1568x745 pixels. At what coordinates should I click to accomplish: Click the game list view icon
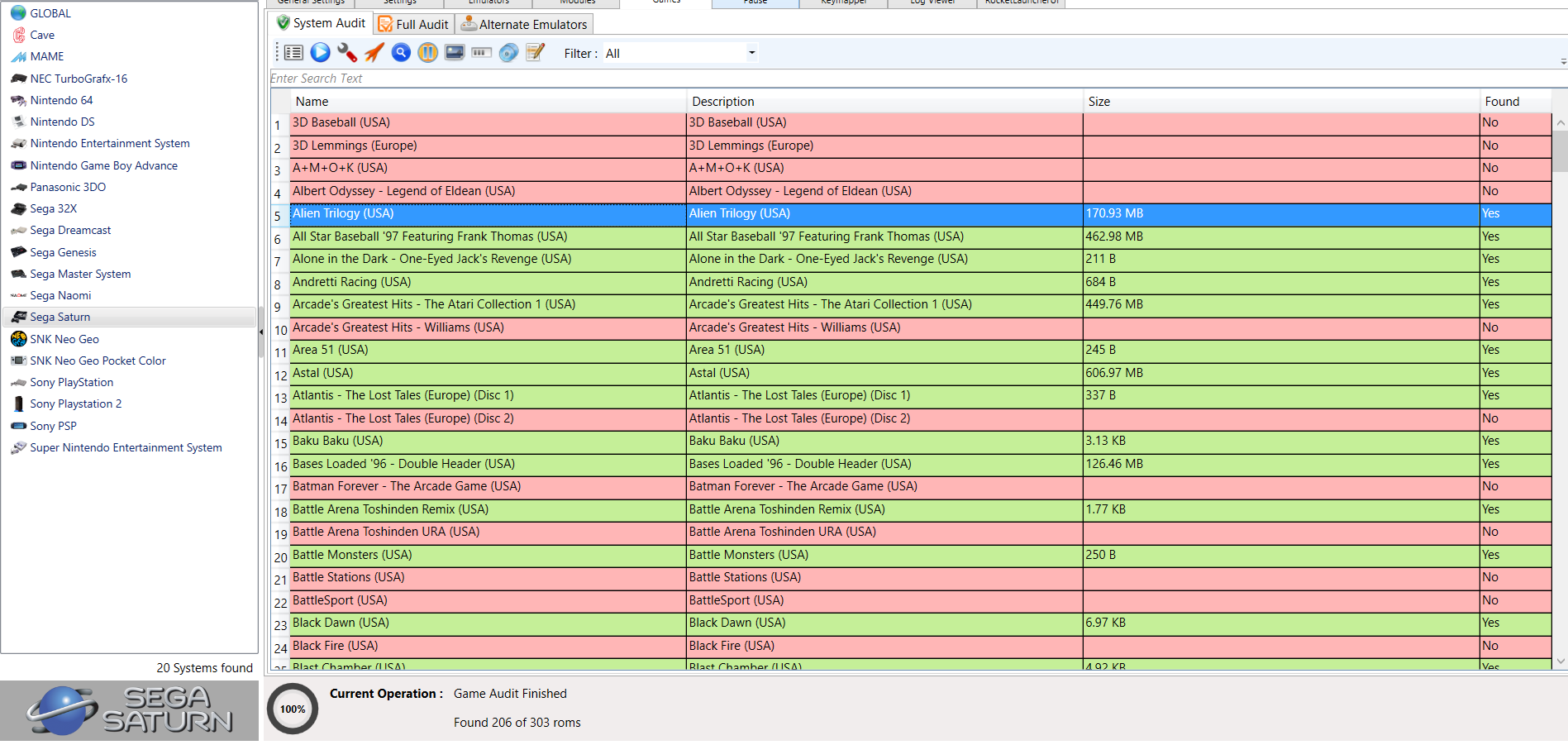293,53
